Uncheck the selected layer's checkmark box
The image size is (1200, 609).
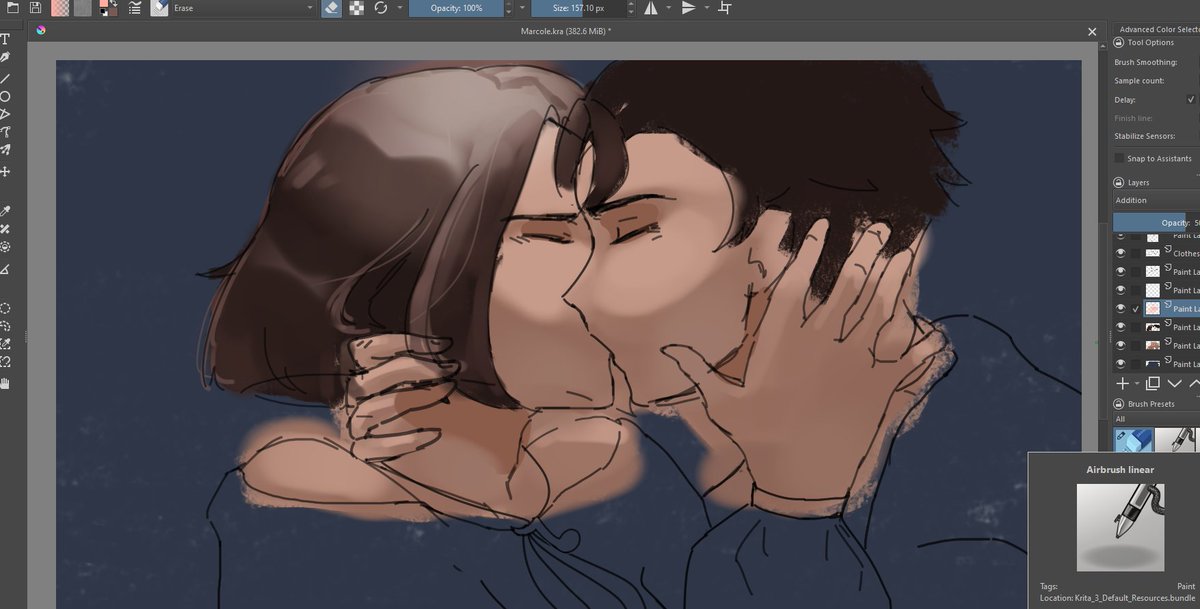(x=1137, y=309)
